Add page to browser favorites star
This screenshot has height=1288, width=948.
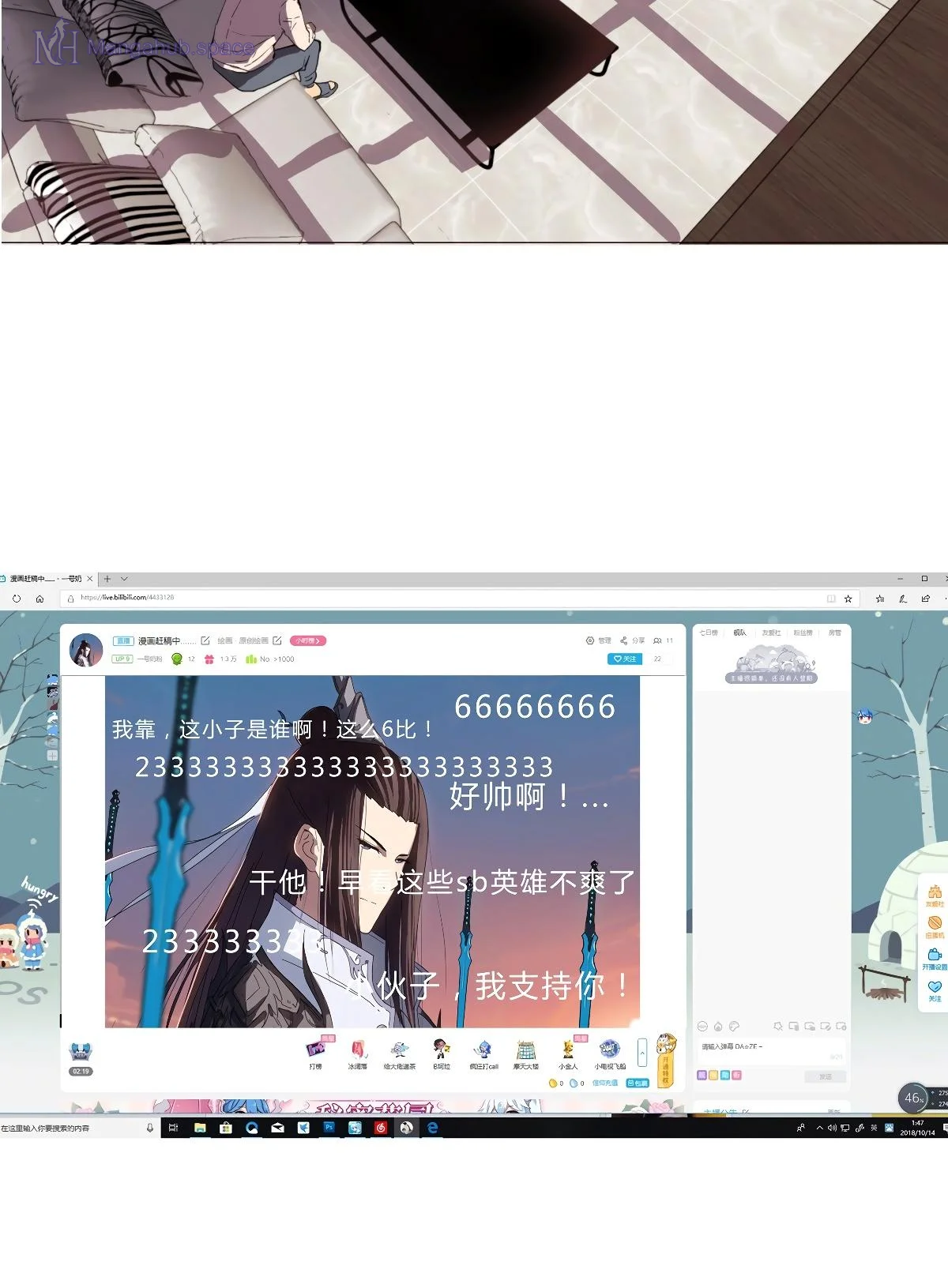click(848, 599)
